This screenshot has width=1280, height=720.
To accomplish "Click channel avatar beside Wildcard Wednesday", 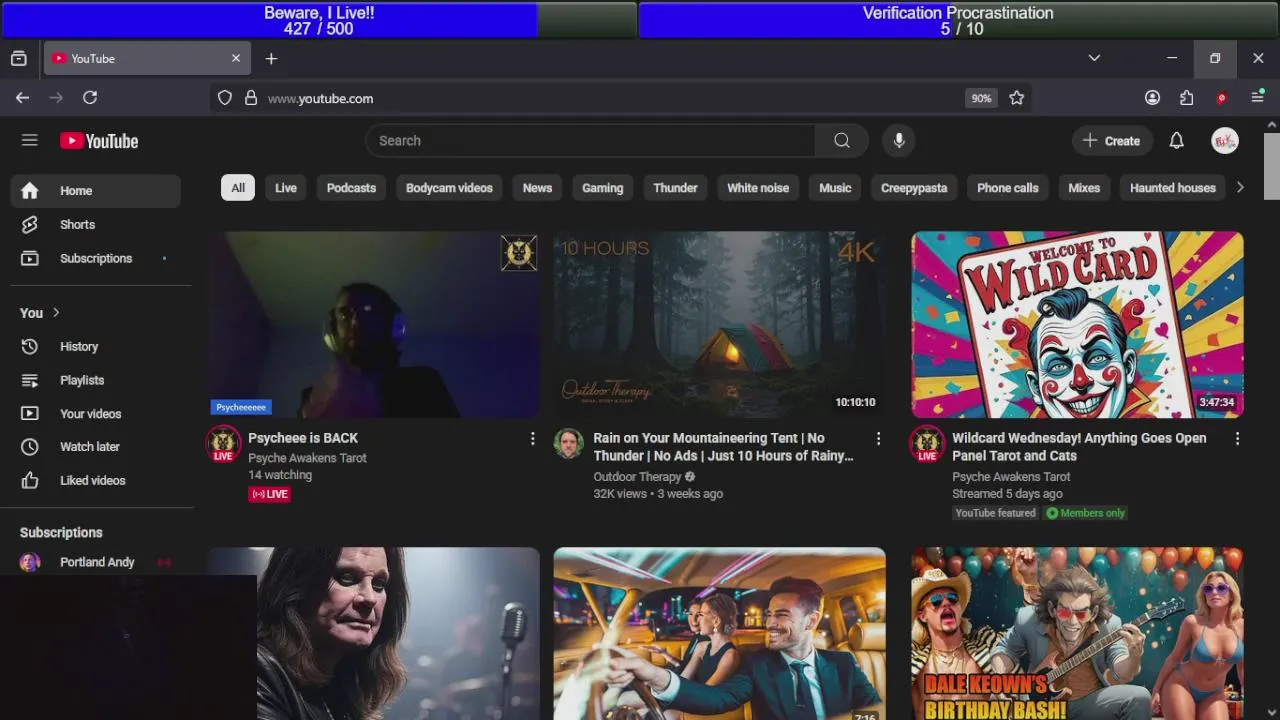I will 927,443.
